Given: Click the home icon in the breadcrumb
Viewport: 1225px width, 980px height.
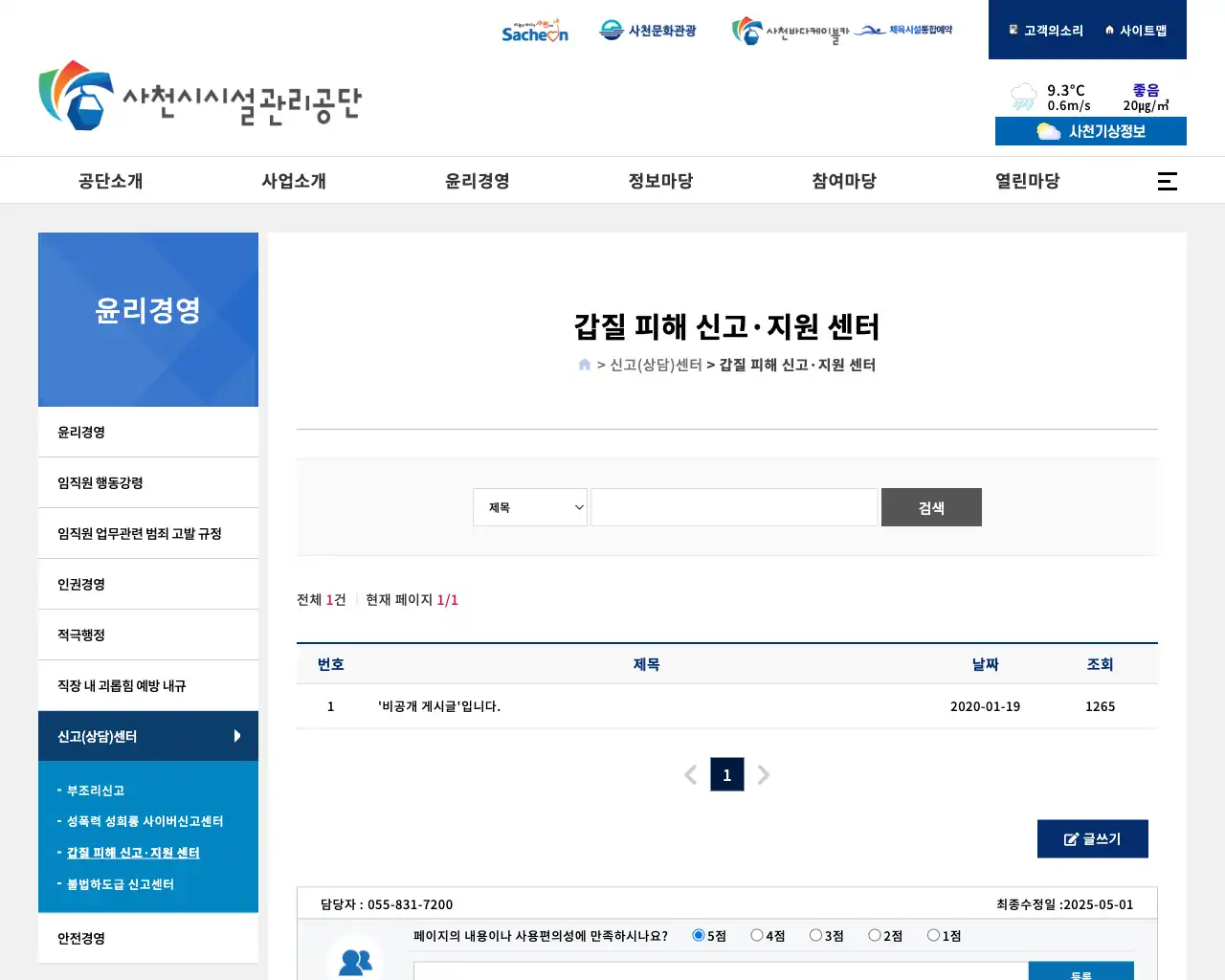Looking at the screenshot, I should [585, 365].
